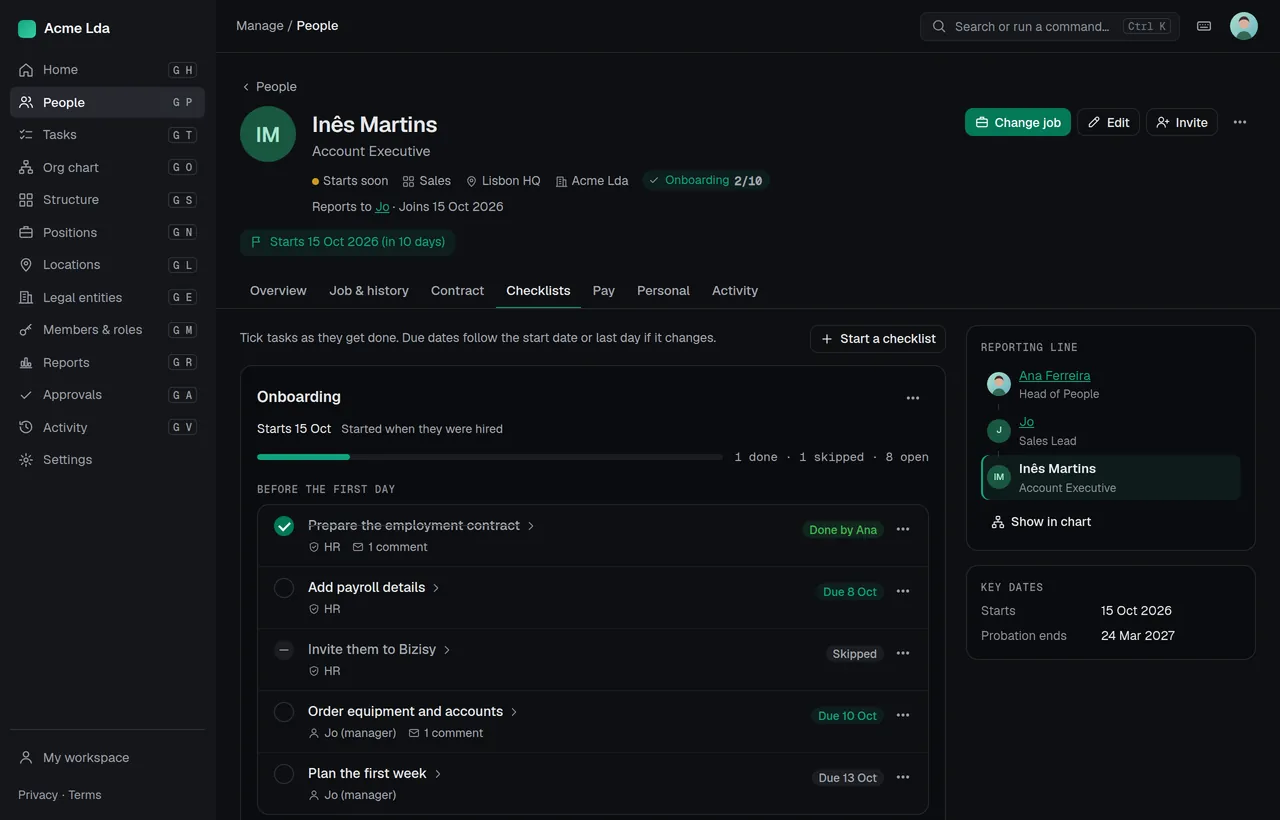Click the Locations pin icon in sidebar
The height and width of the screenshot is (820, 1280).
[x=26, y=265]
